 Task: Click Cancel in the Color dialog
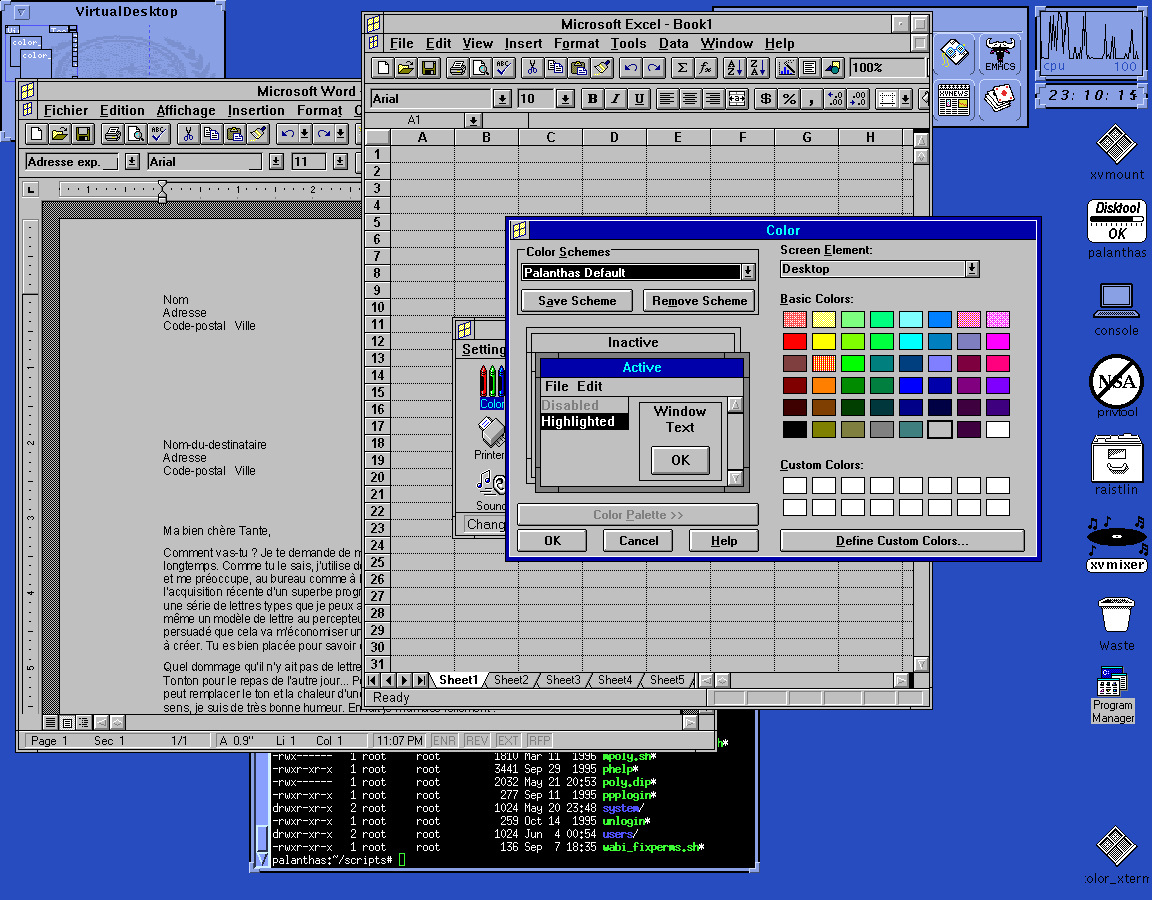[638, 541]
